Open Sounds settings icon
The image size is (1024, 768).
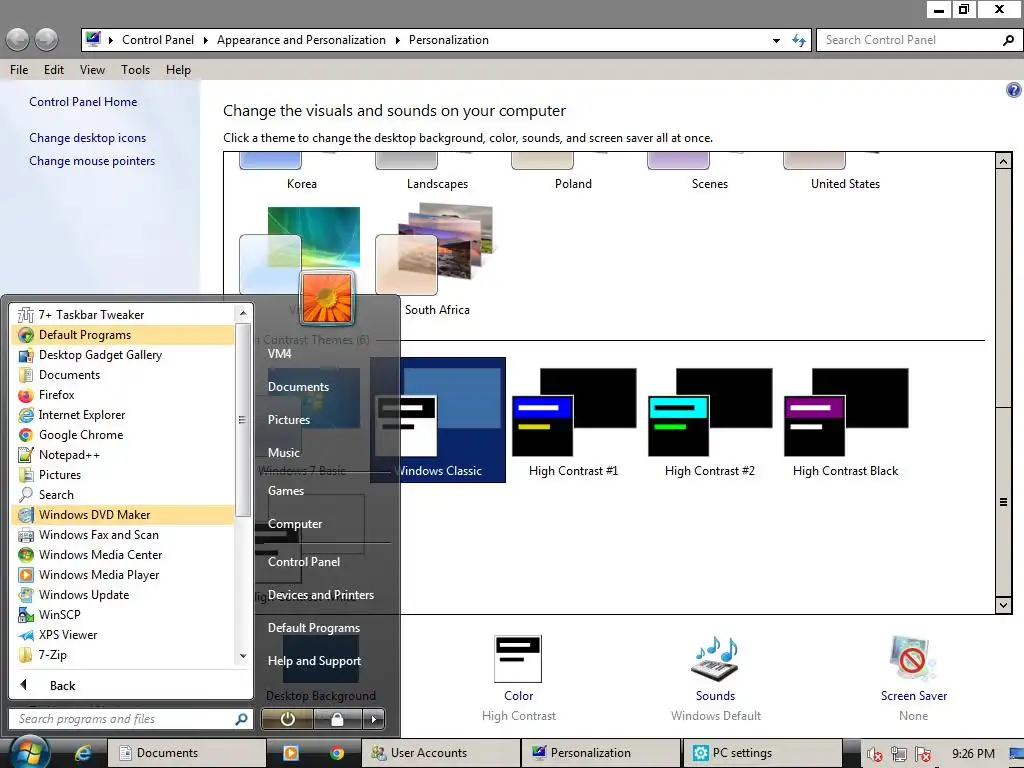pyautogui.click(x=715, y=658)
